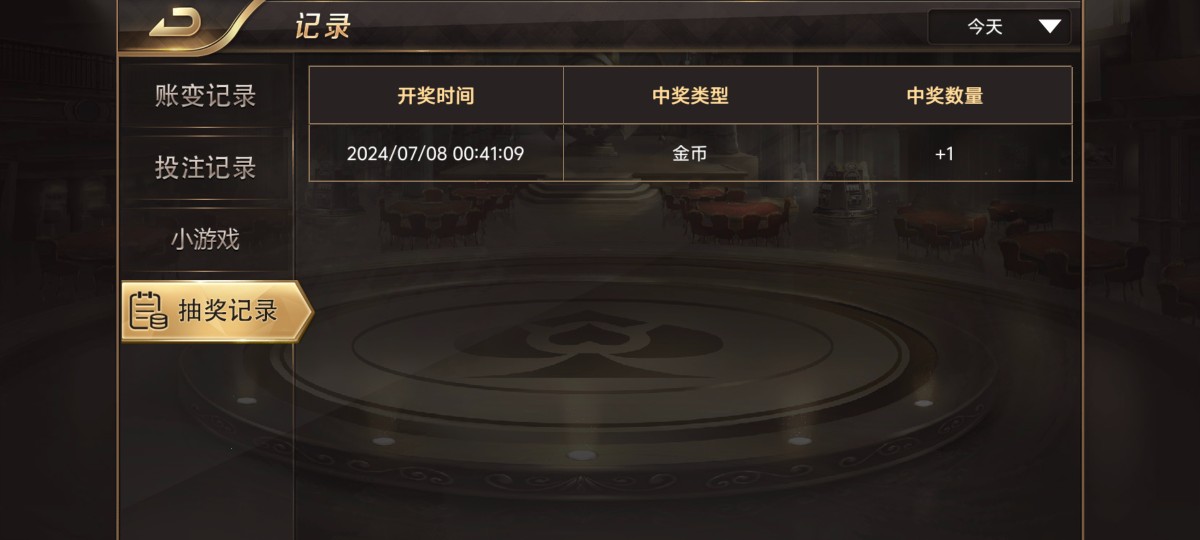Screen dimensions: 1200x540
Task: Open the 小游戏 records tab
Action: pos(205,240)
